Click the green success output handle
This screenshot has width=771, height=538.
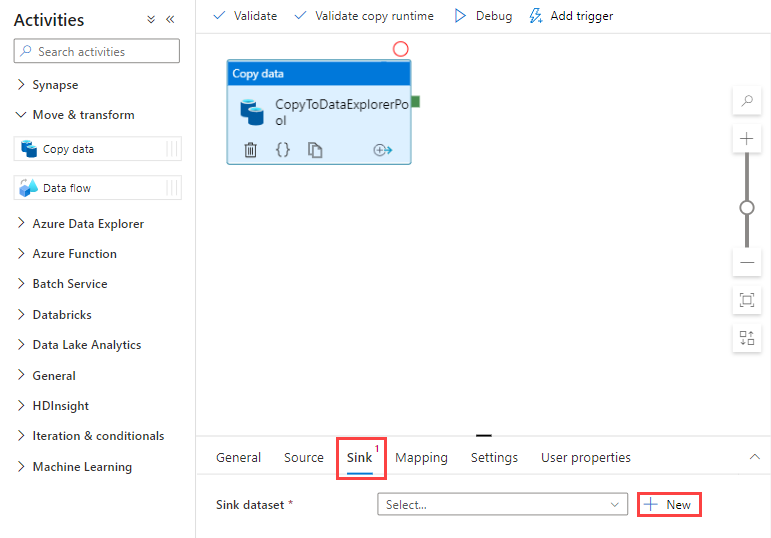coord(415,102)
